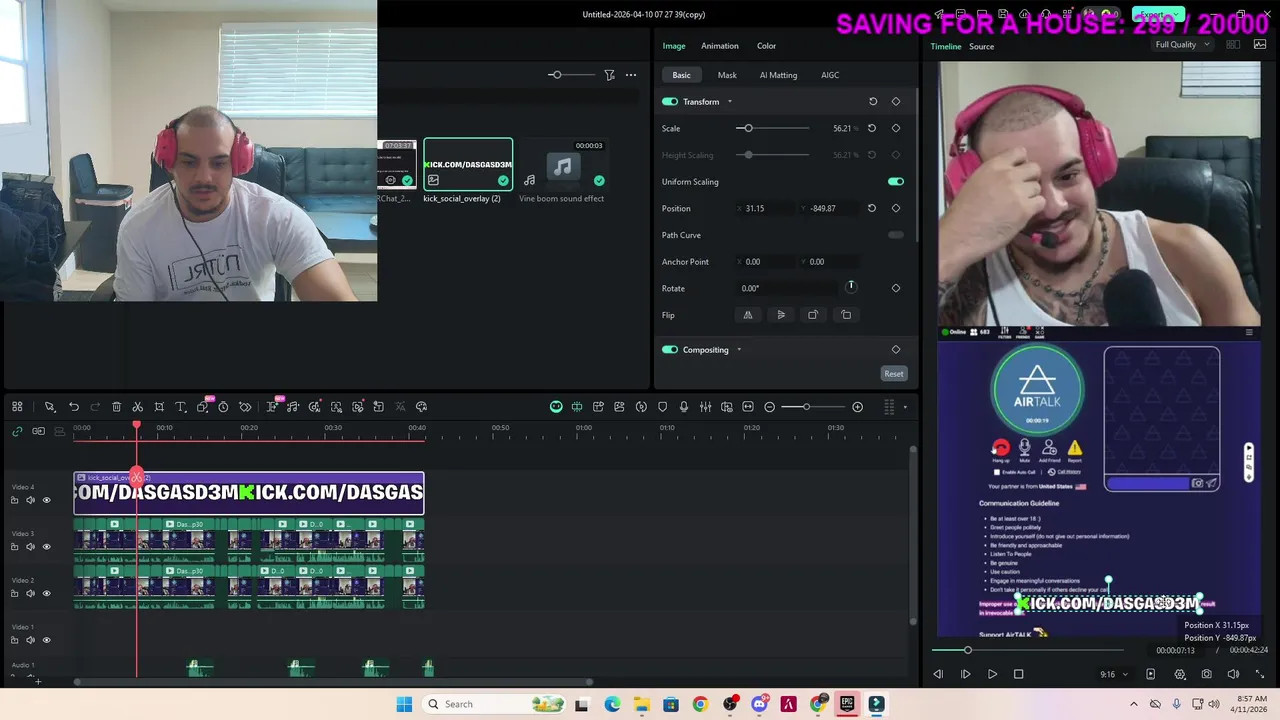Viewport: 1280px width, 720px height.
Task: Open timeline layout grid icon
Action: tap(17, 407)
